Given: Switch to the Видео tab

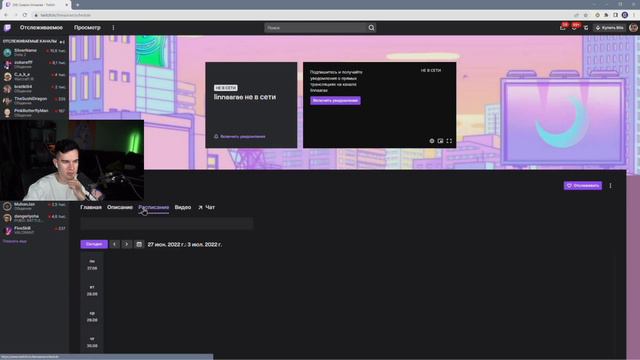Looking at the screenshot, I should pos(183,207).
